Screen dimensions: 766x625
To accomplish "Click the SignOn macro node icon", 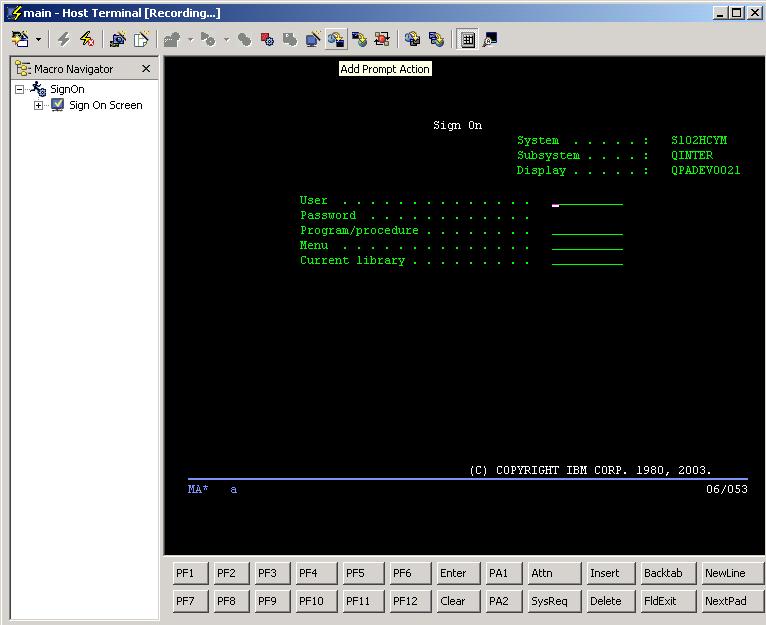I will click(x=38, y=89).
